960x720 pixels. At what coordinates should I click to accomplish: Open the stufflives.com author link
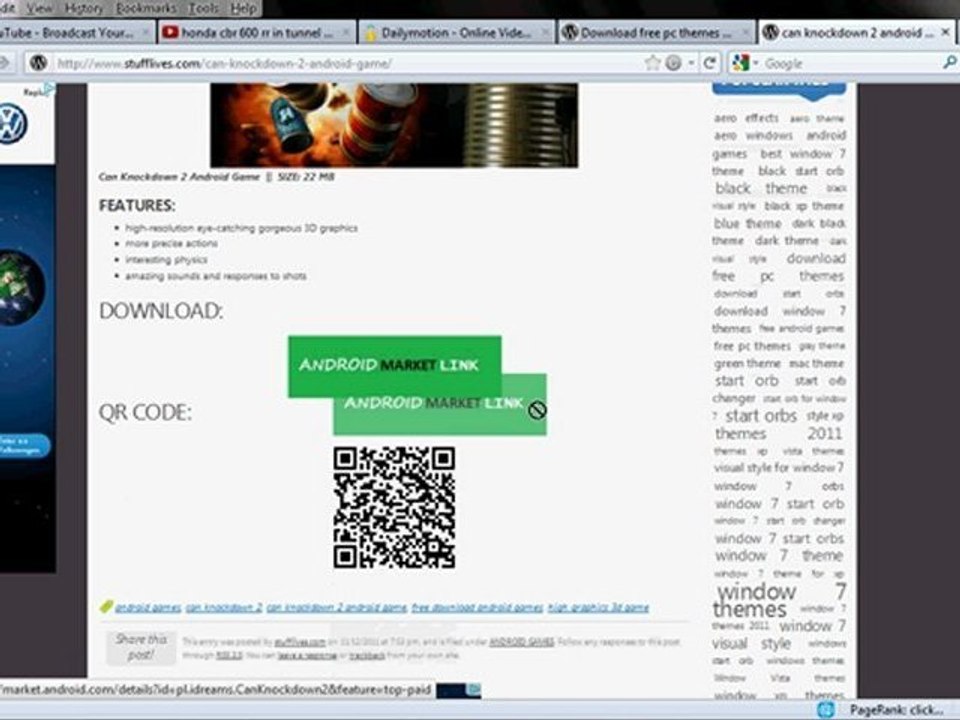click(x=300, y=642)
